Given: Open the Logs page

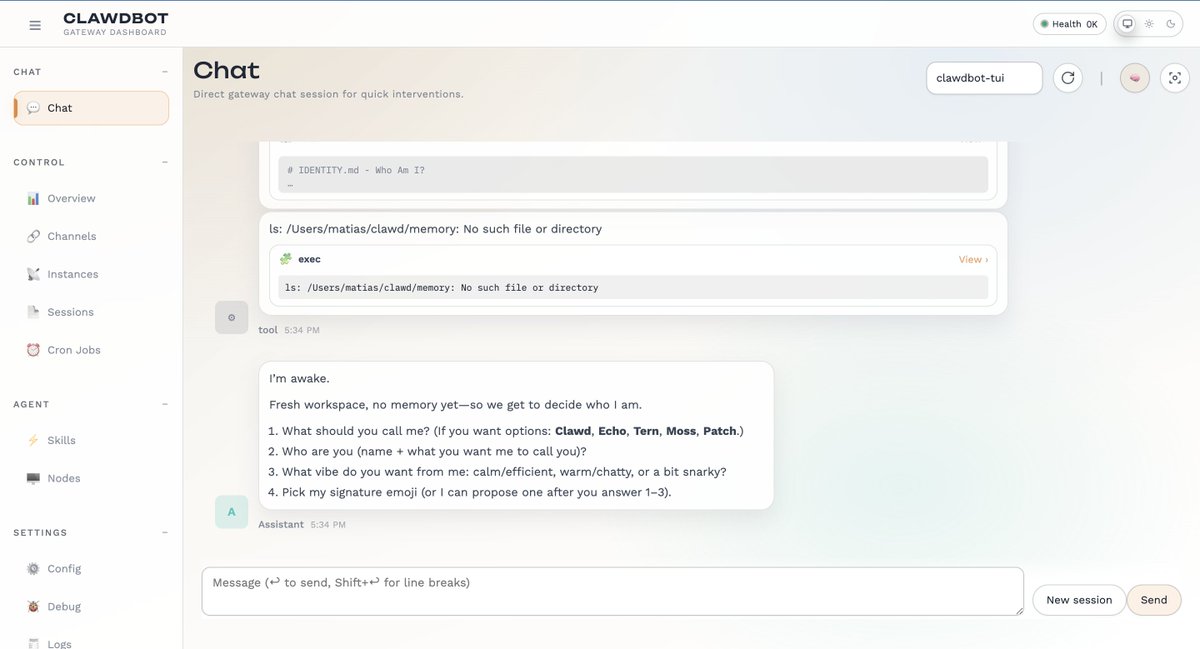Looking at the screenshot, I should 91,643.
